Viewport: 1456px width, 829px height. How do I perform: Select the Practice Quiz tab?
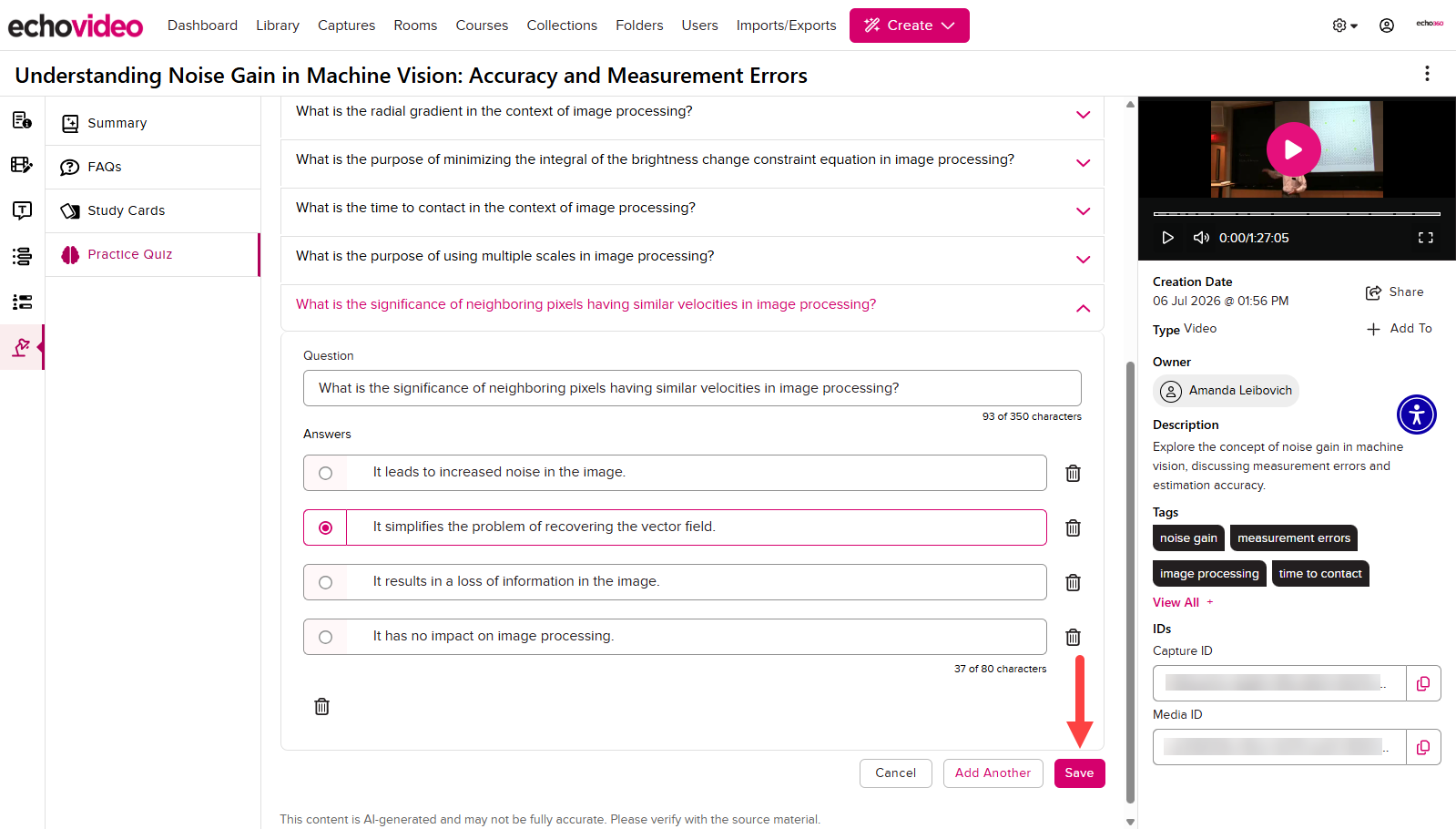click(x=153, y=254)
